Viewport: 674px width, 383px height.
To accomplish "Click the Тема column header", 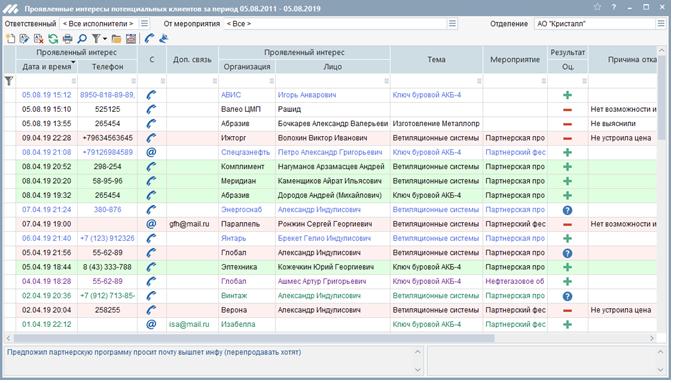I will [437, 60].
